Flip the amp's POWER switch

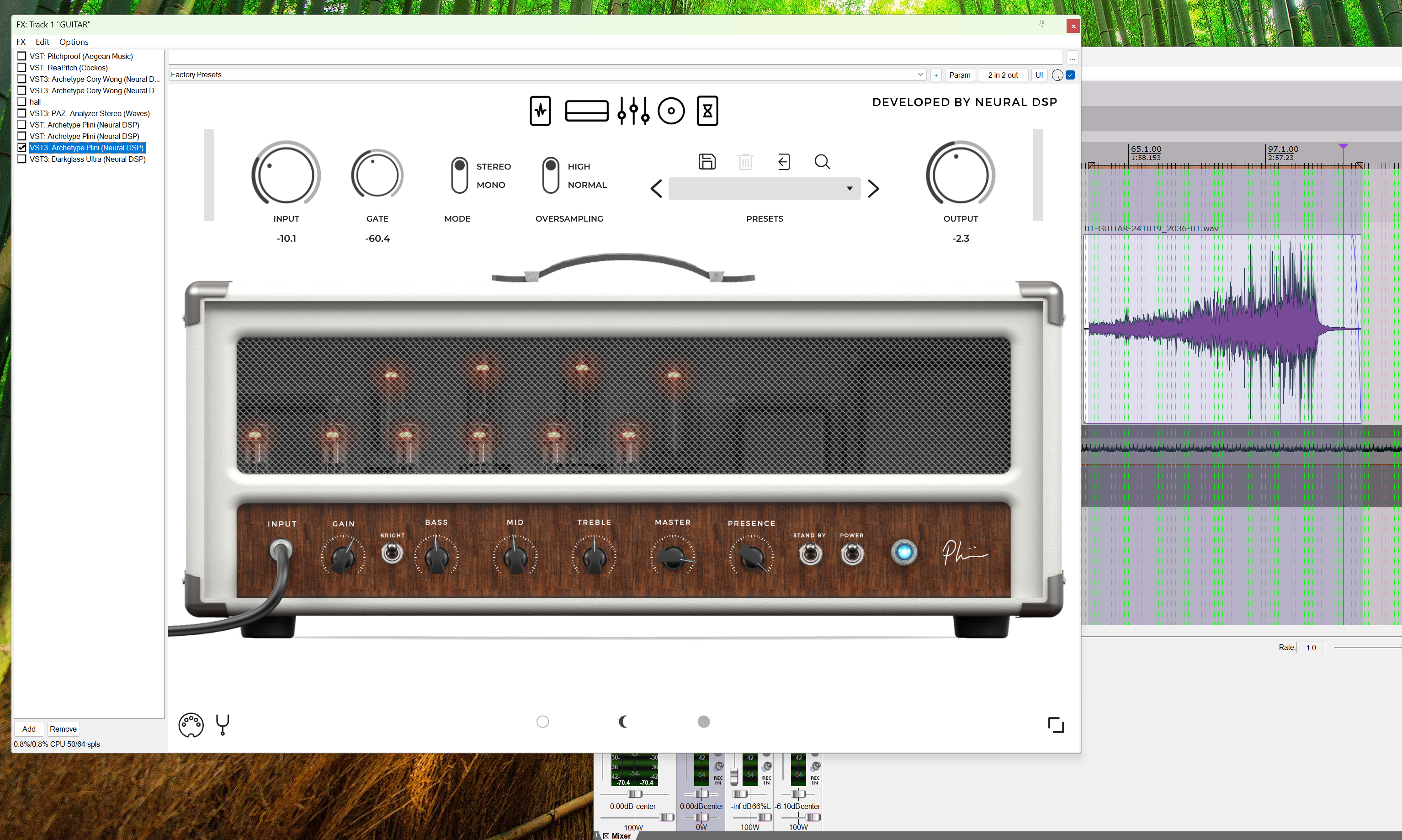coord(852,553)
